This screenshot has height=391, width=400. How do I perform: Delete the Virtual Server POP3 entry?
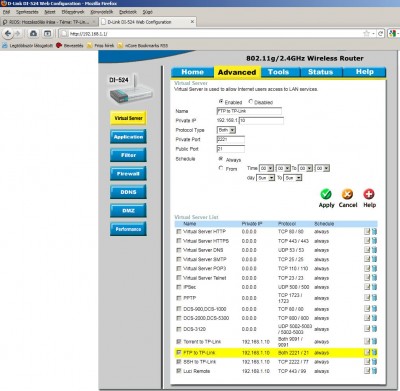[x=374, y=268]
